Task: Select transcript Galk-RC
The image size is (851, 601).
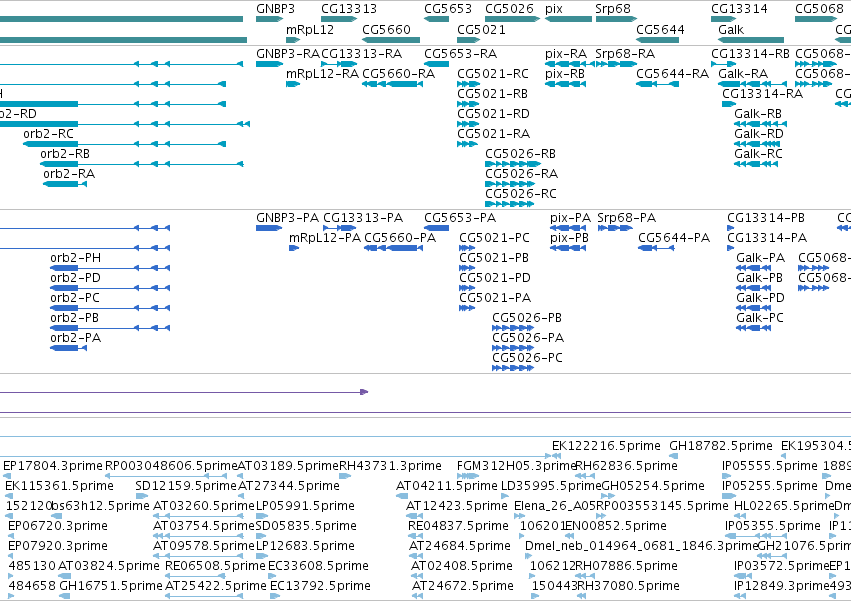Action: (758, 154)
